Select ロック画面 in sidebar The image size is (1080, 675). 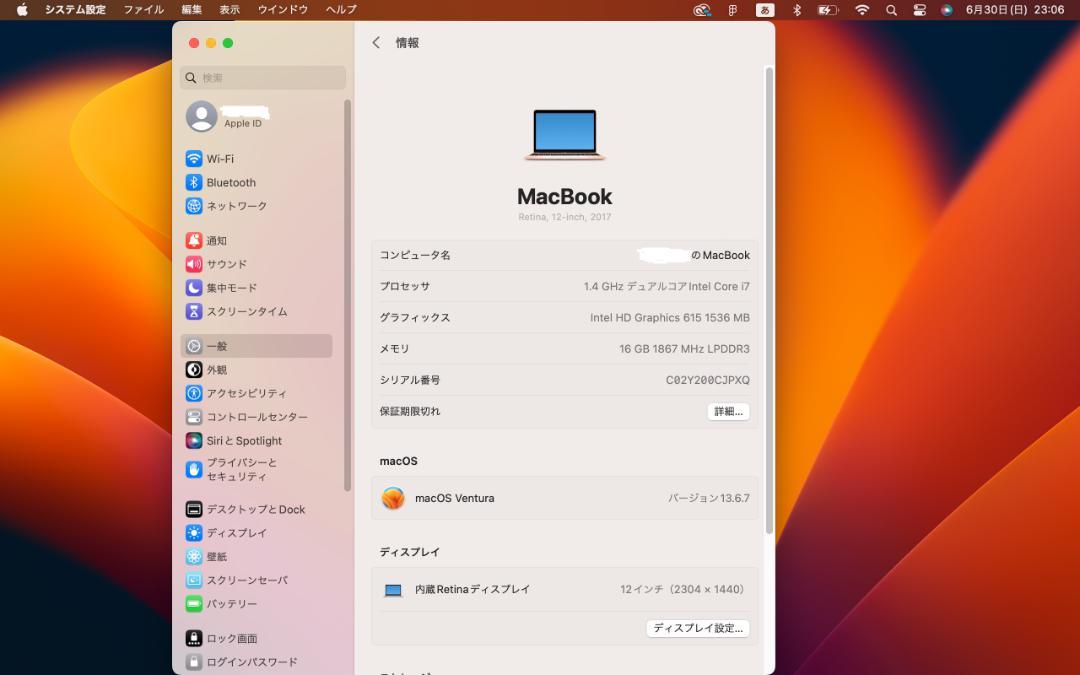tap(256, 638)
